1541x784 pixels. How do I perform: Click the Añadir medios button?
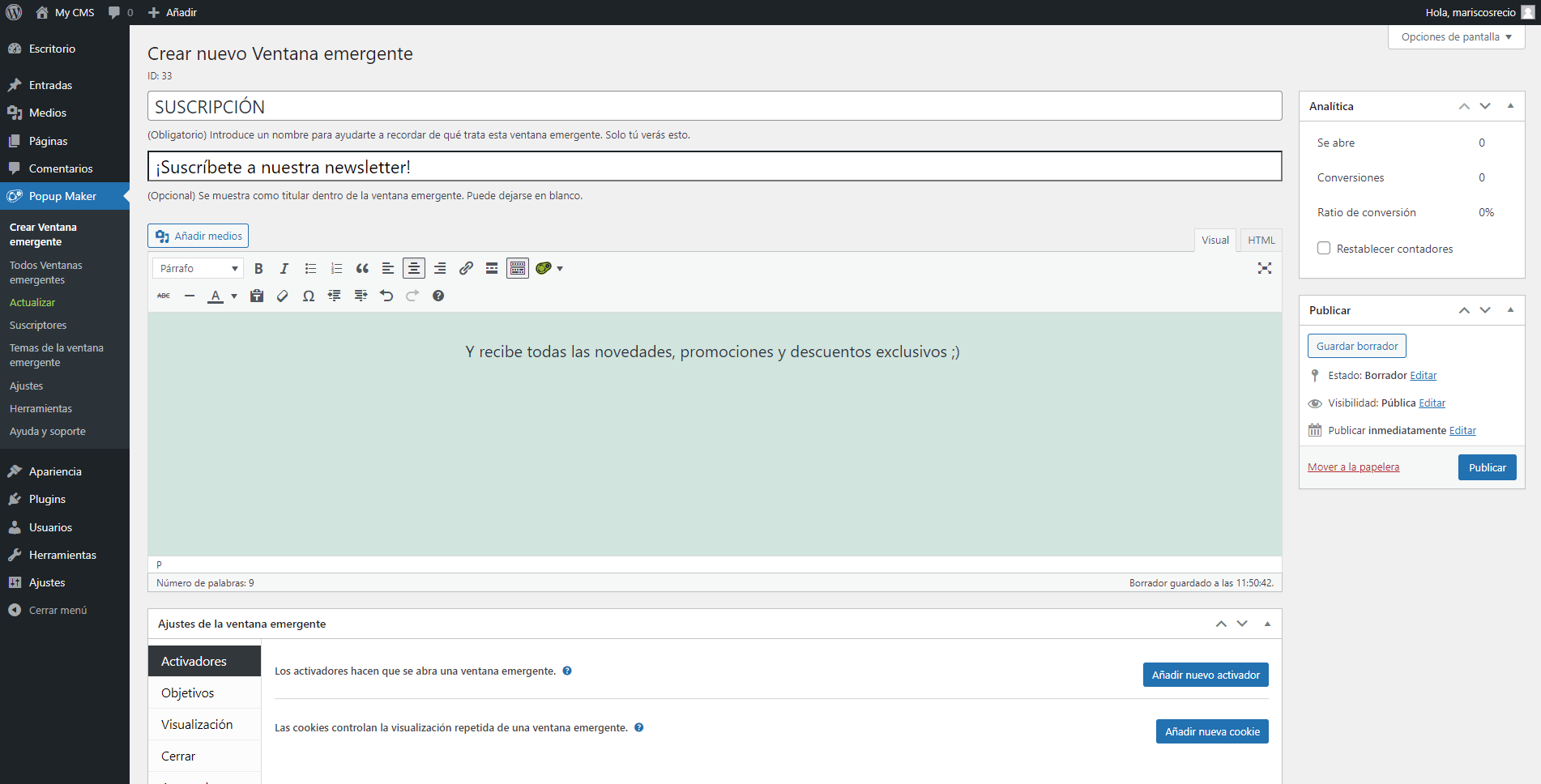(x=198, y=236)
